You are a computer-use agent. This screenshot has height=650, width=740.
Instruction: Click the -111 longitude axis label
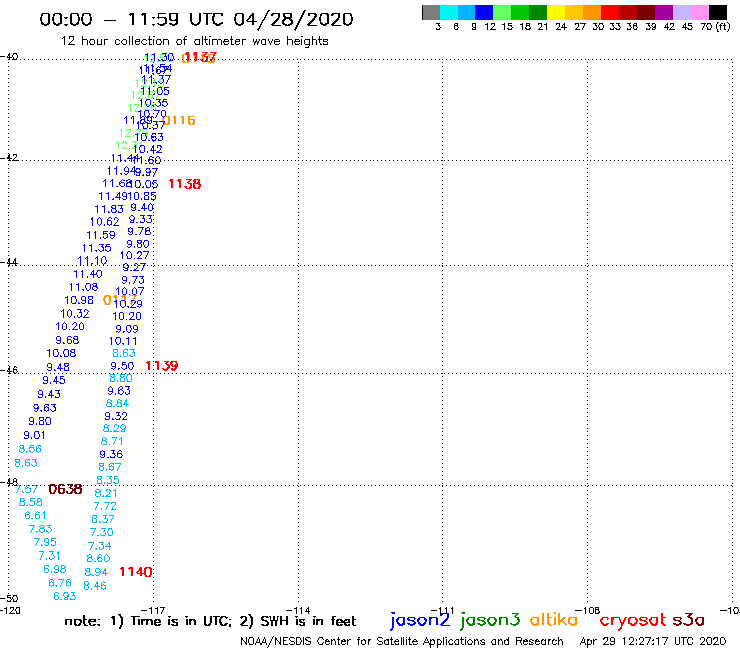442,610
